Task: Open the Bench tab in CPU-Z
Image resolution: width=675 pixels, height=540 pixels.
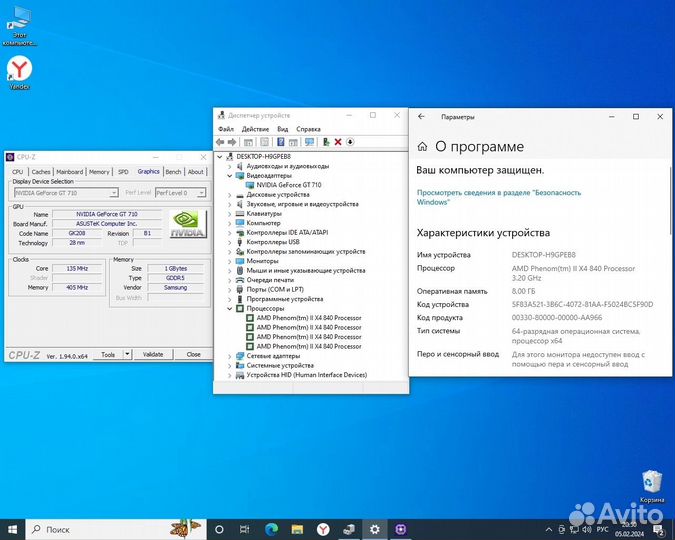Action: (x=173, y=172)
